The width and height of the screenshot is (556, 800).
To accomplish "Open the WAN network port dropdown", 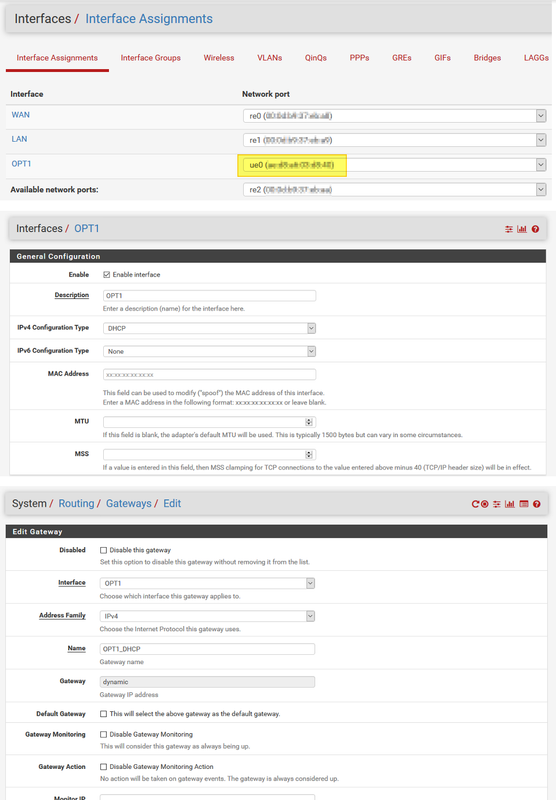I will (x=395, y=116).
